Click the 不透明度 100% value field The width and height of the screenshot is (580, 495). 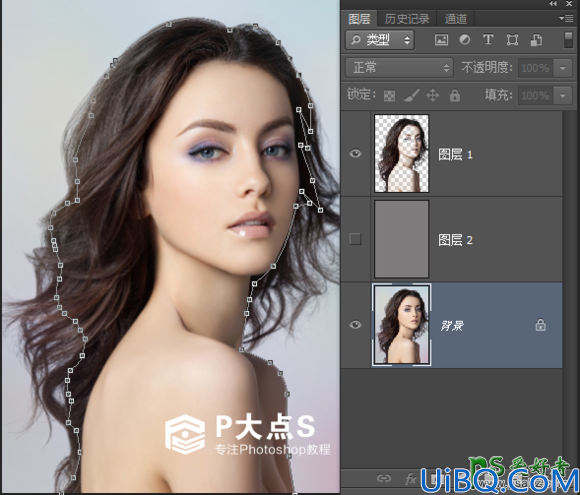tap(535, 68)
